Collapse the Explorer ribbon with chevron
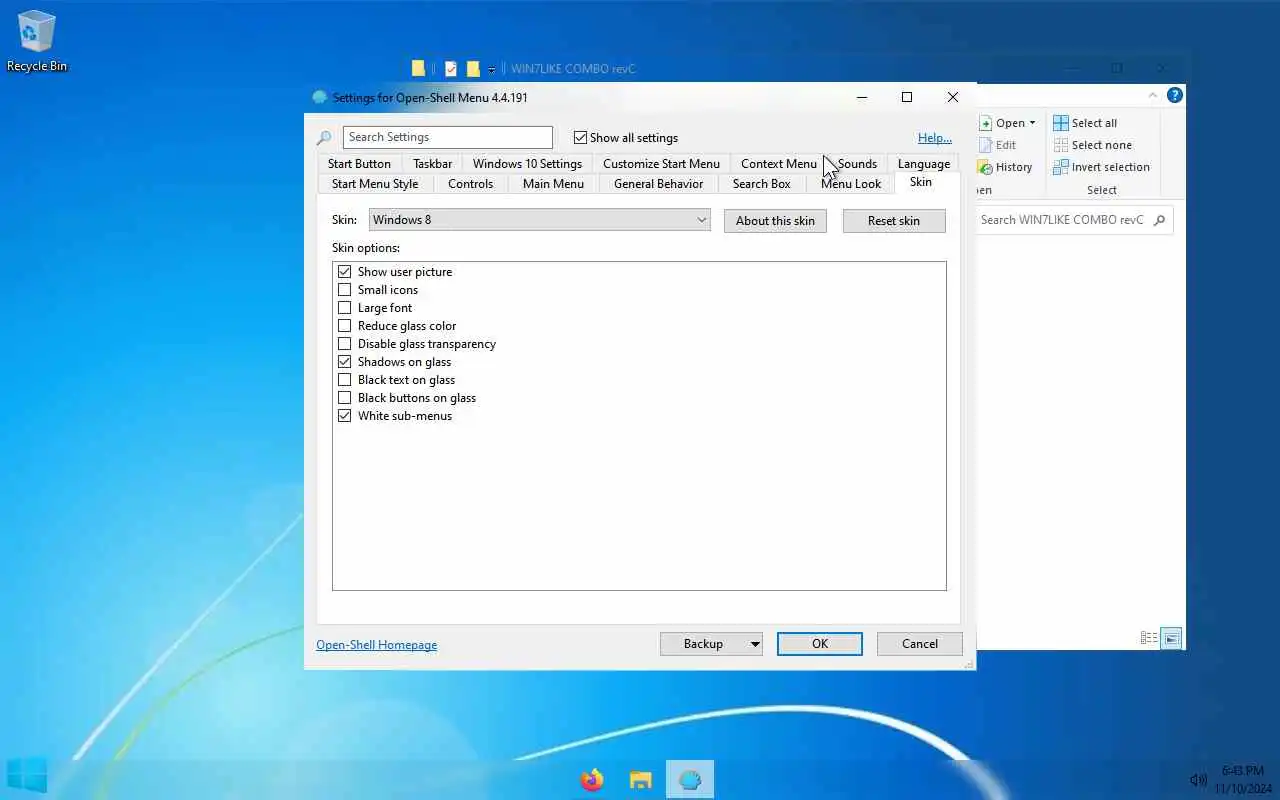This screenshot has height=800, width=1280. 1152,95
